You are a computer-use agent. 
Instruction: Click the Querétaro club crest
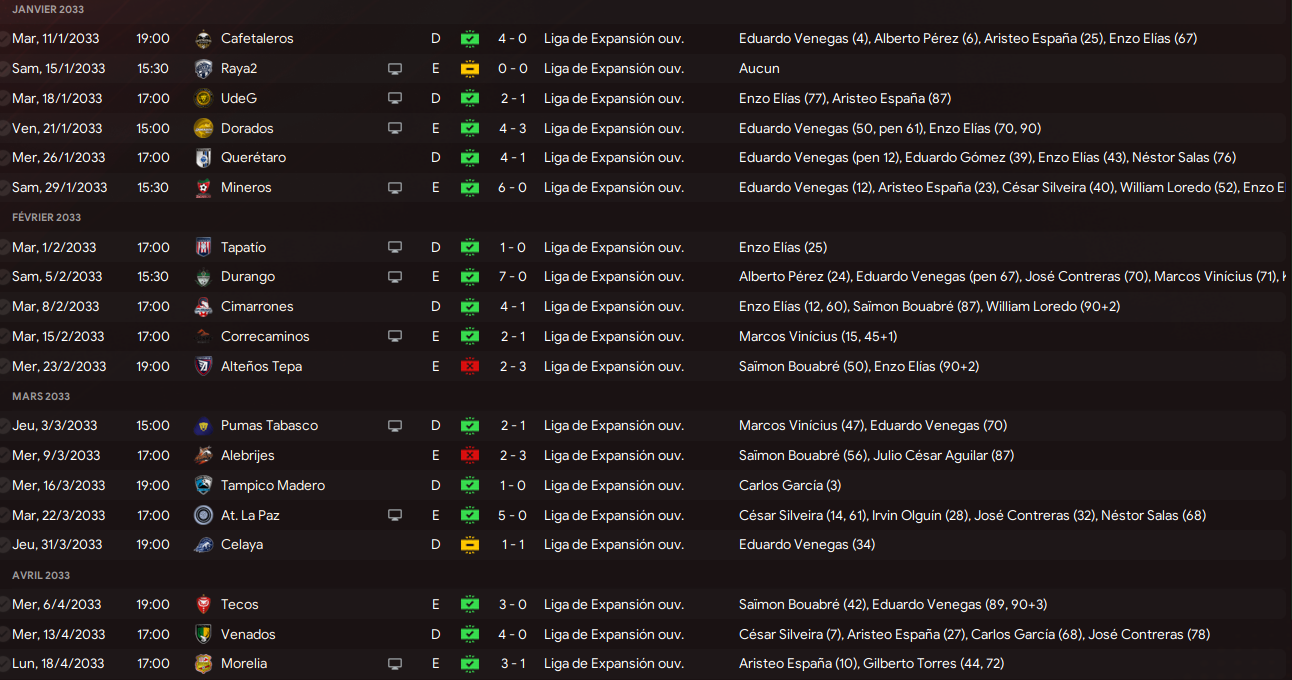pyautogui.click(x=203, y=158)
